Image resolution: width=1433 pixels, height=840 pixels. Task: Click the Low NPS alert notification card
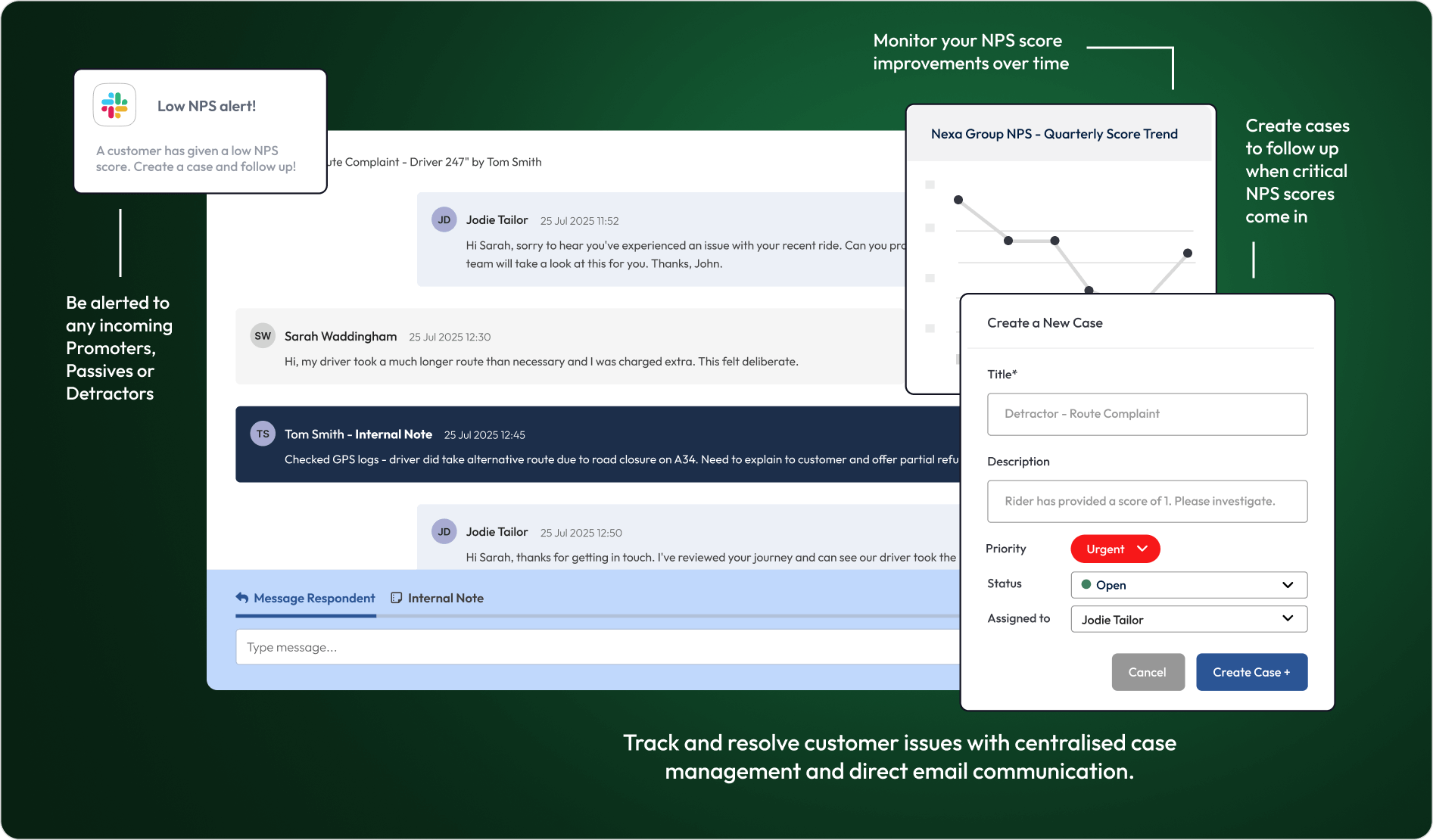click(201, 132)
